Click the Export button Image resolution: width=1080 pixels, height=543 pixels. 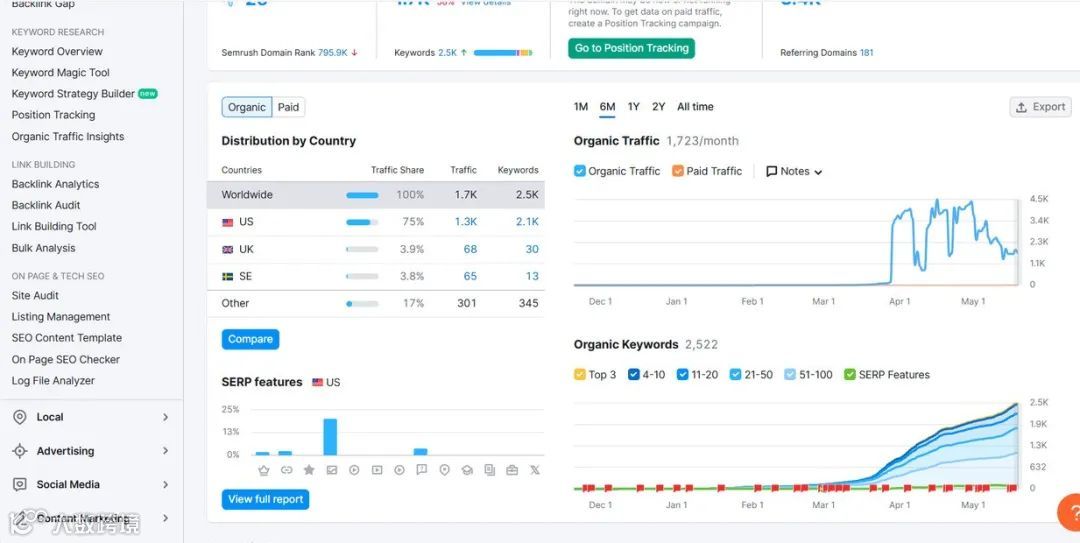pos(1041,107)
